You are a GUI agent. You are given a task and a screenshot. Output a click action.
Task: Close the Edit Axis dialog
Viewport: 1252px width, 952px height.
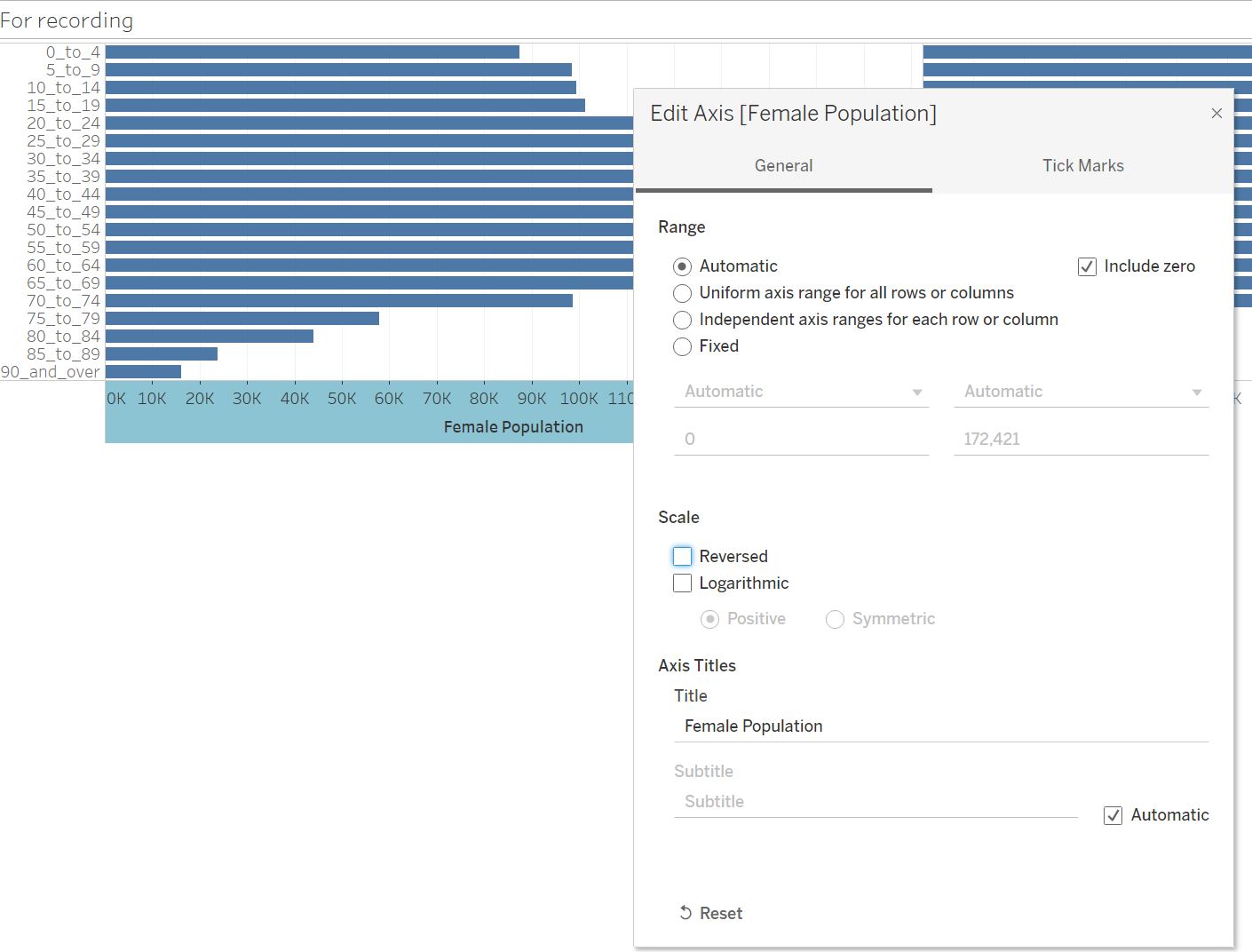[x=1216, y=114]
